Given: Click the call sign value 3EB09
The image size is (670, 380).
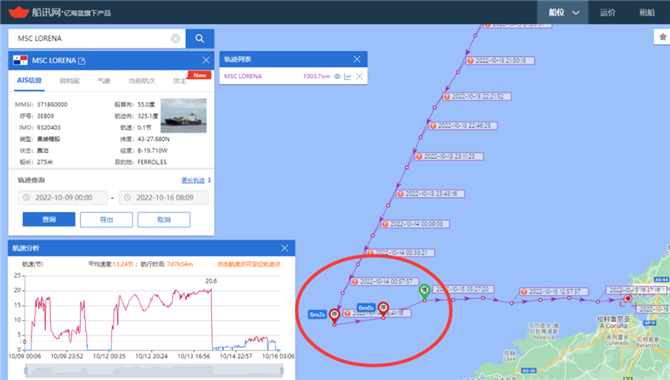Looking at the screenshot, I should [x=45, y=116].
